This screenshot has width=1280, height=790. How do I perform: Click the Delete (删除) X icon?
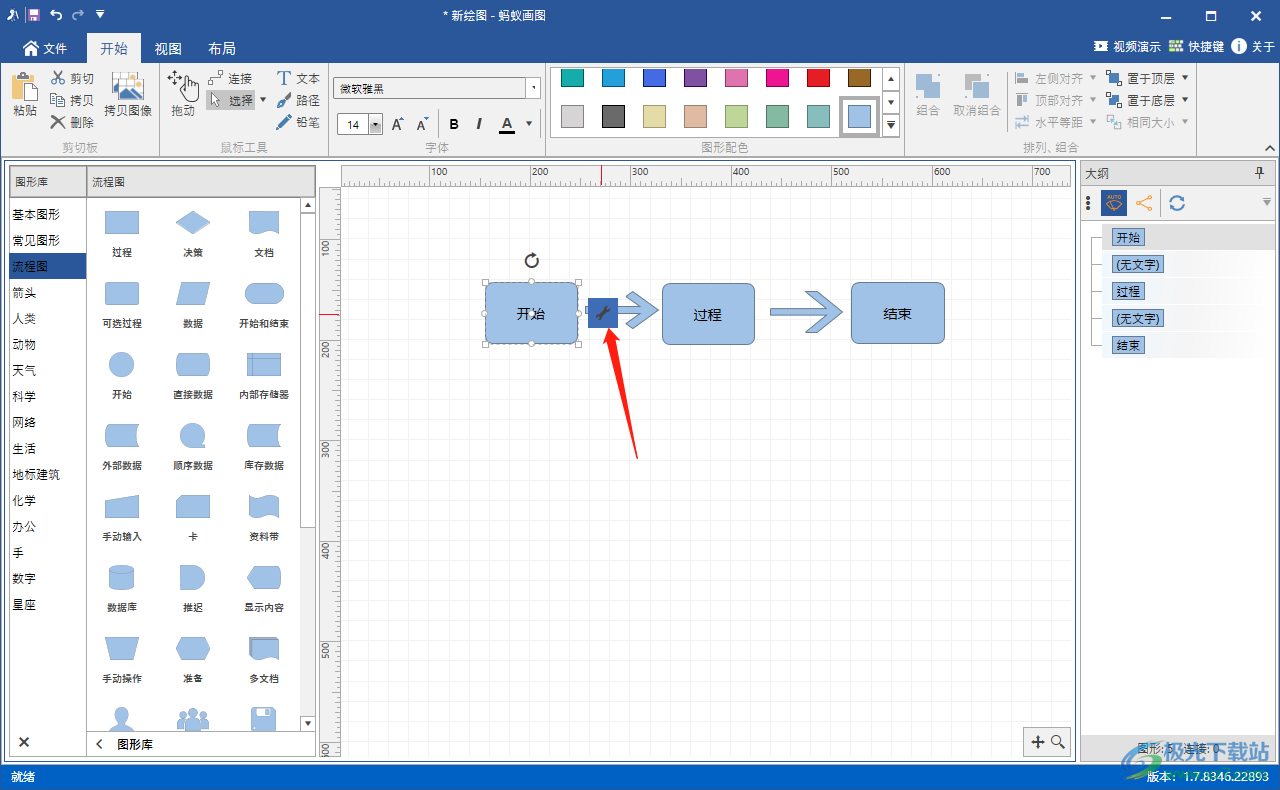(57, 122)
